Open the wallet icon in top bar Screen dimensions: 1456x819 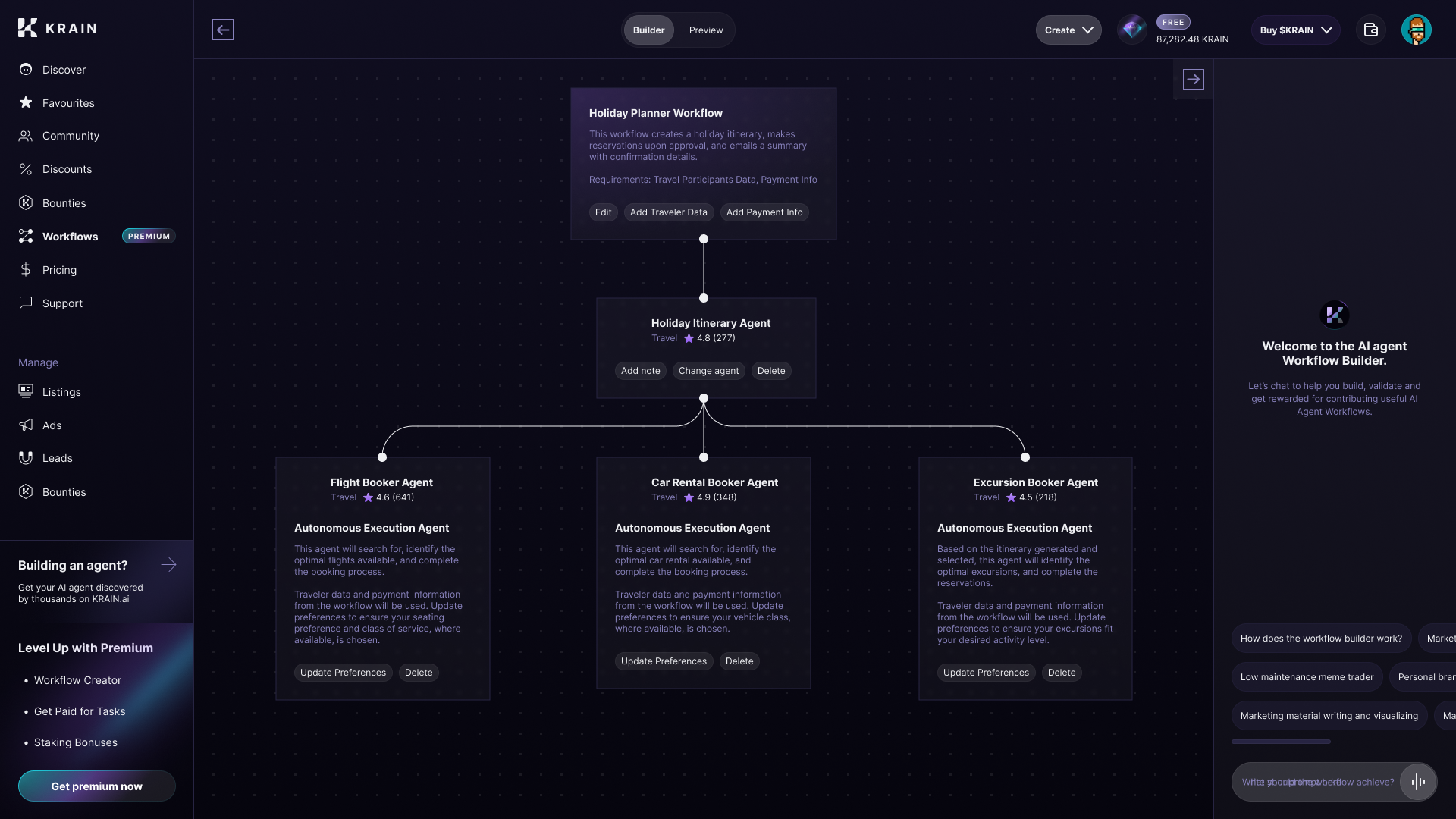[1370, 30]
